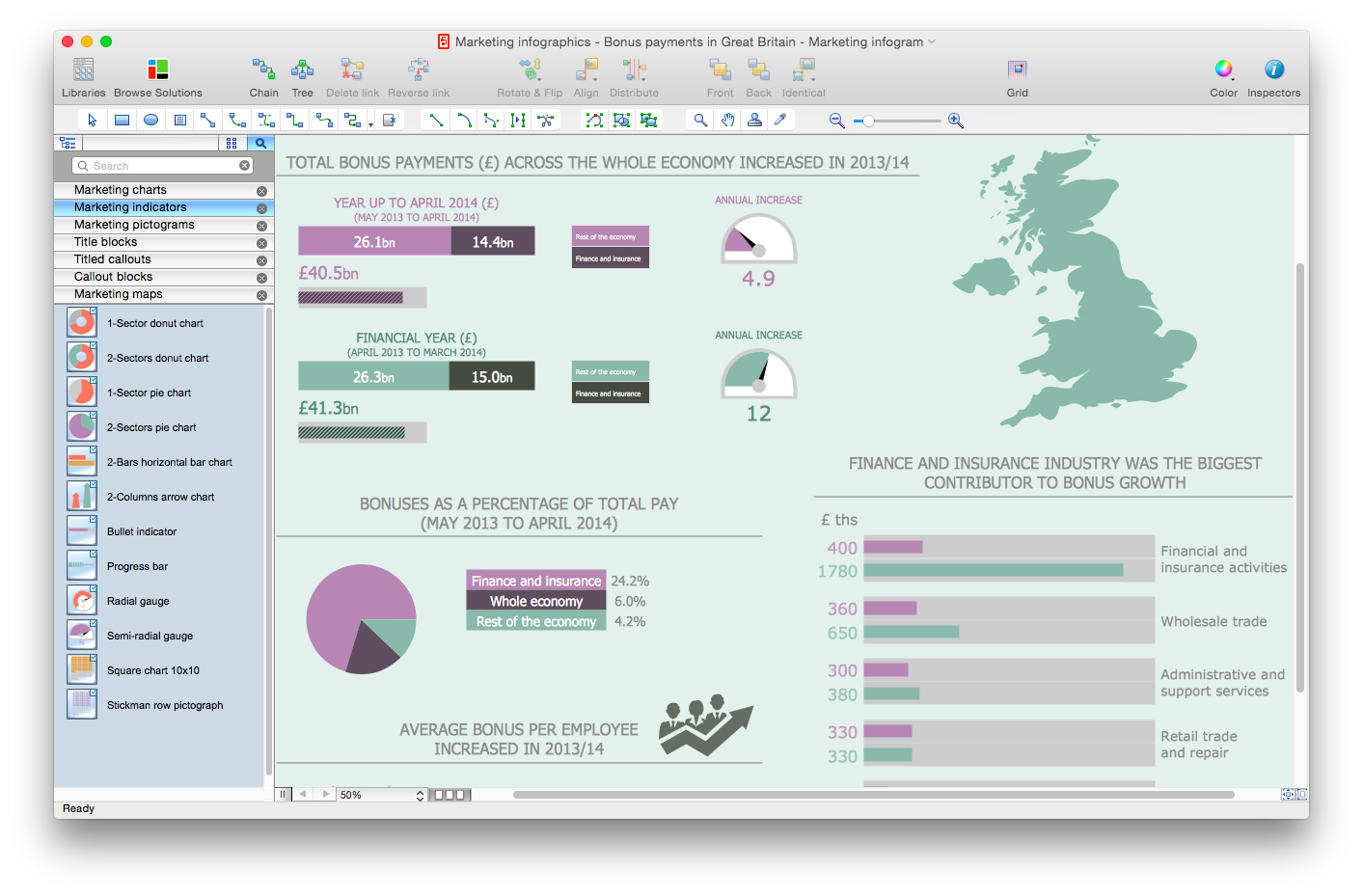Select the Marketing charts library
Viewport: 1363px width, 896px height.
tap(121, 190)
